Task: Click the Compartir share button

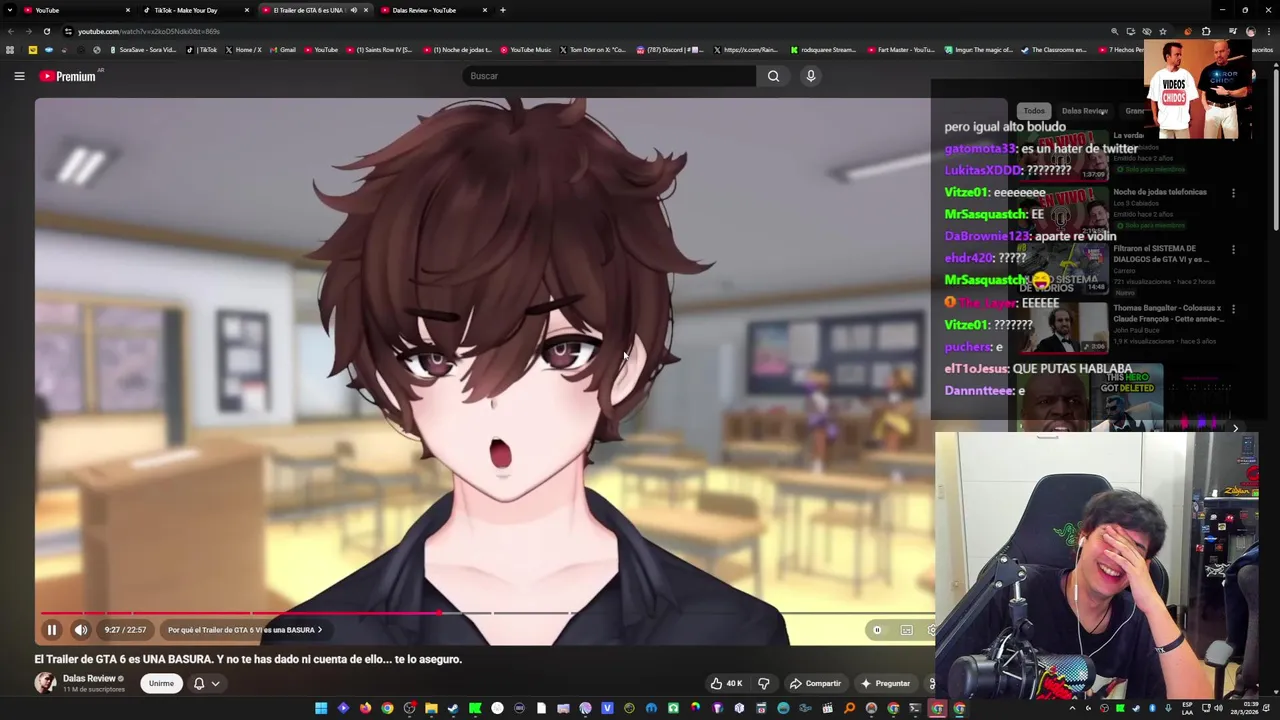Action: (815, 683)
